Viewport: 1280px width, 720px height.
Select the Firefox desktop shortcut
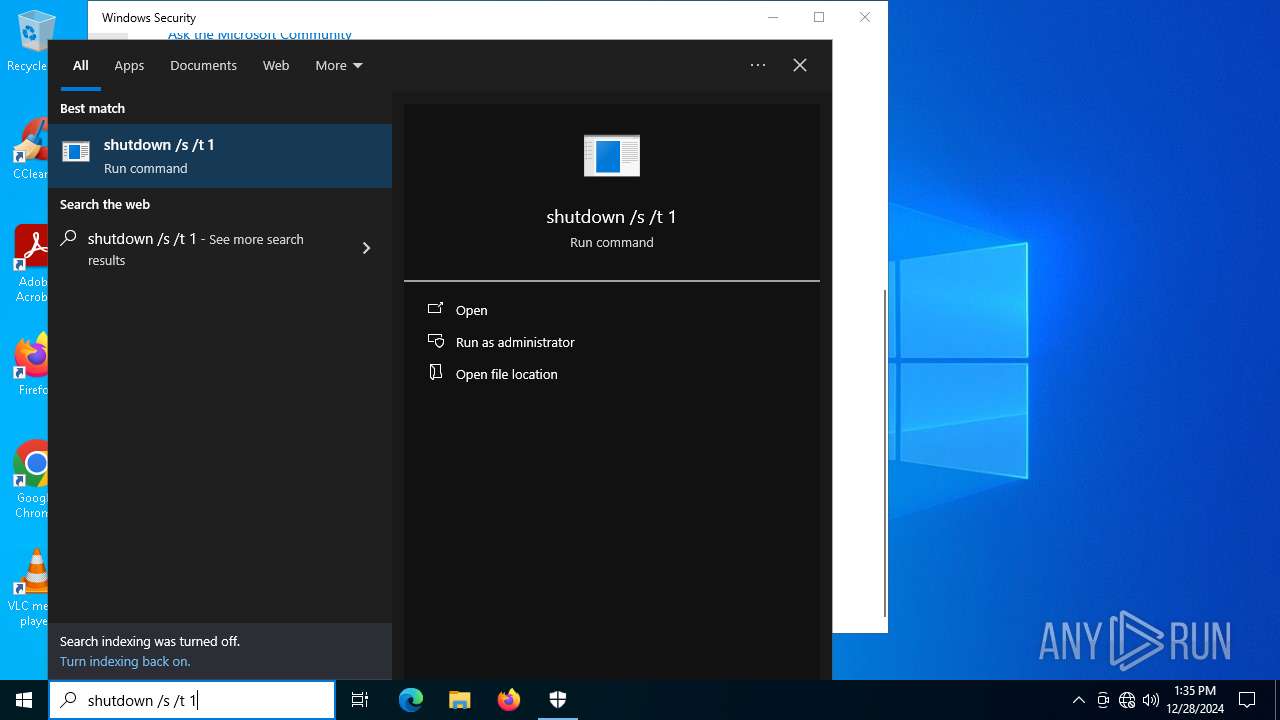click(32, 366)
